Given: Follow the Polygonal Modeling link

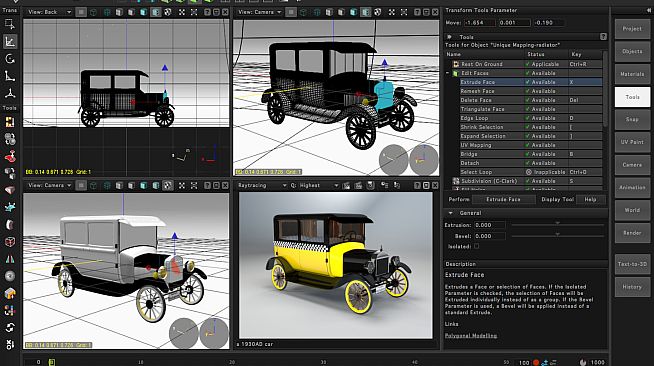Looking at the screenshot, I should pos(471,336).
